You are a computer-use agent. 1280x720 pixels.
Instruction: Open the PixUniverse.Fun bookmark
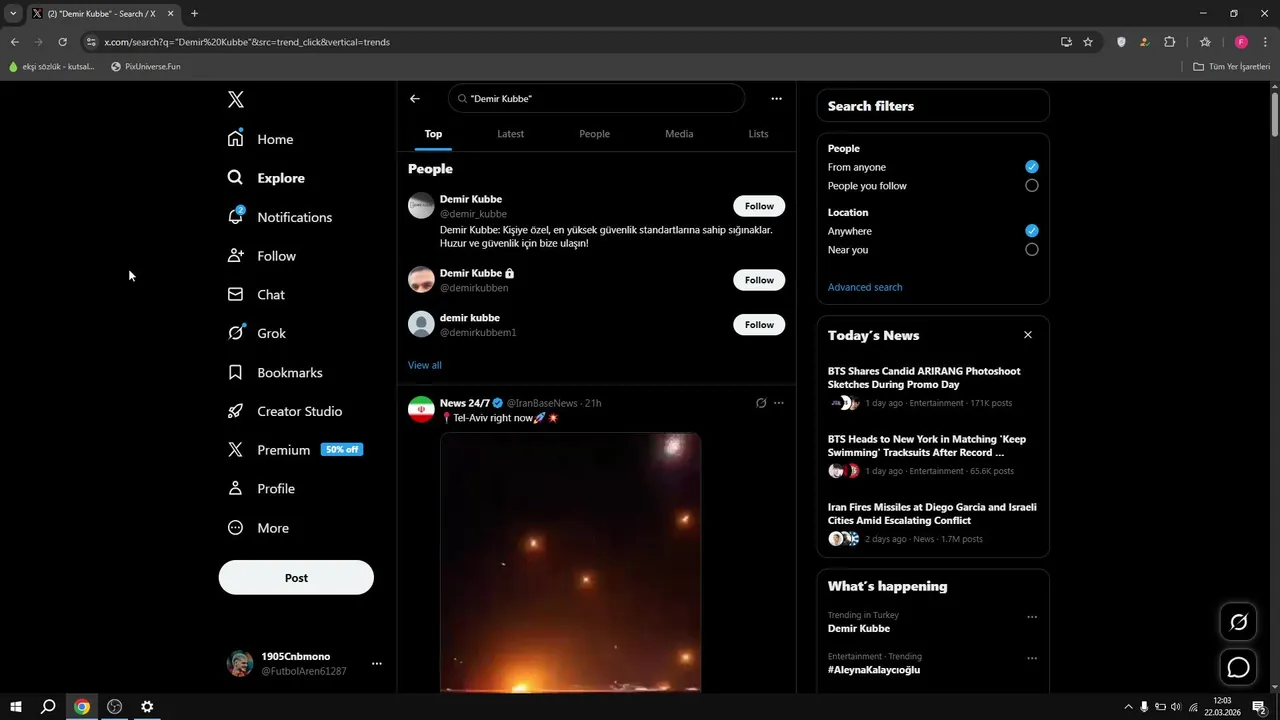tap(146, 67)
